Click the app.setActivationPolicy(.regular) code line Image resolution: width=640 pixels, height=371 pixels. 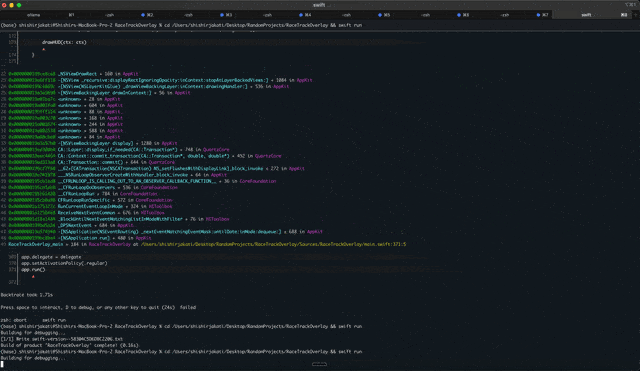coord(64,263)
